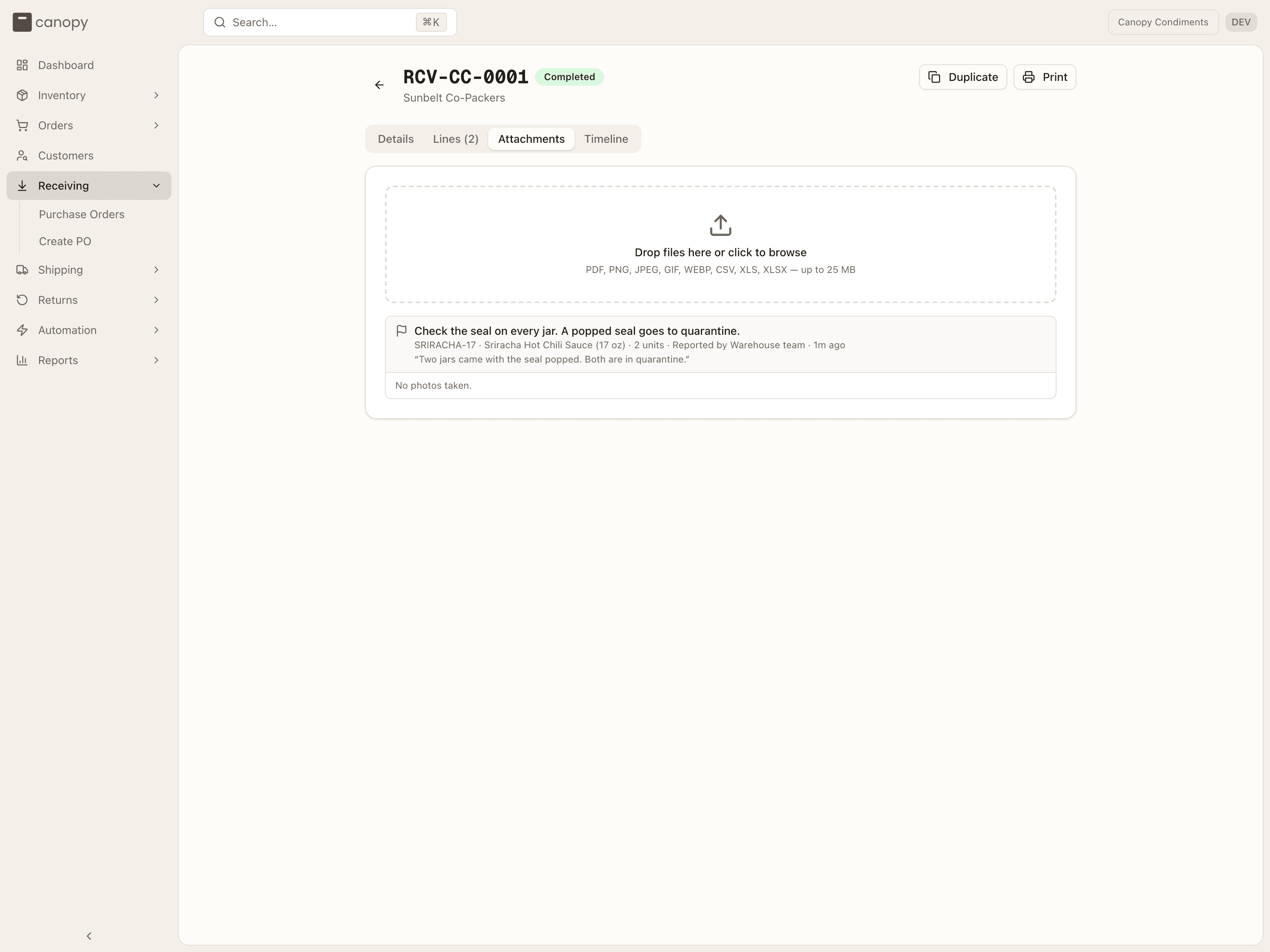1270x952 pixels.
Task: Click the DEV badge
Action: pyautogui.click(x=1241, y=22)
